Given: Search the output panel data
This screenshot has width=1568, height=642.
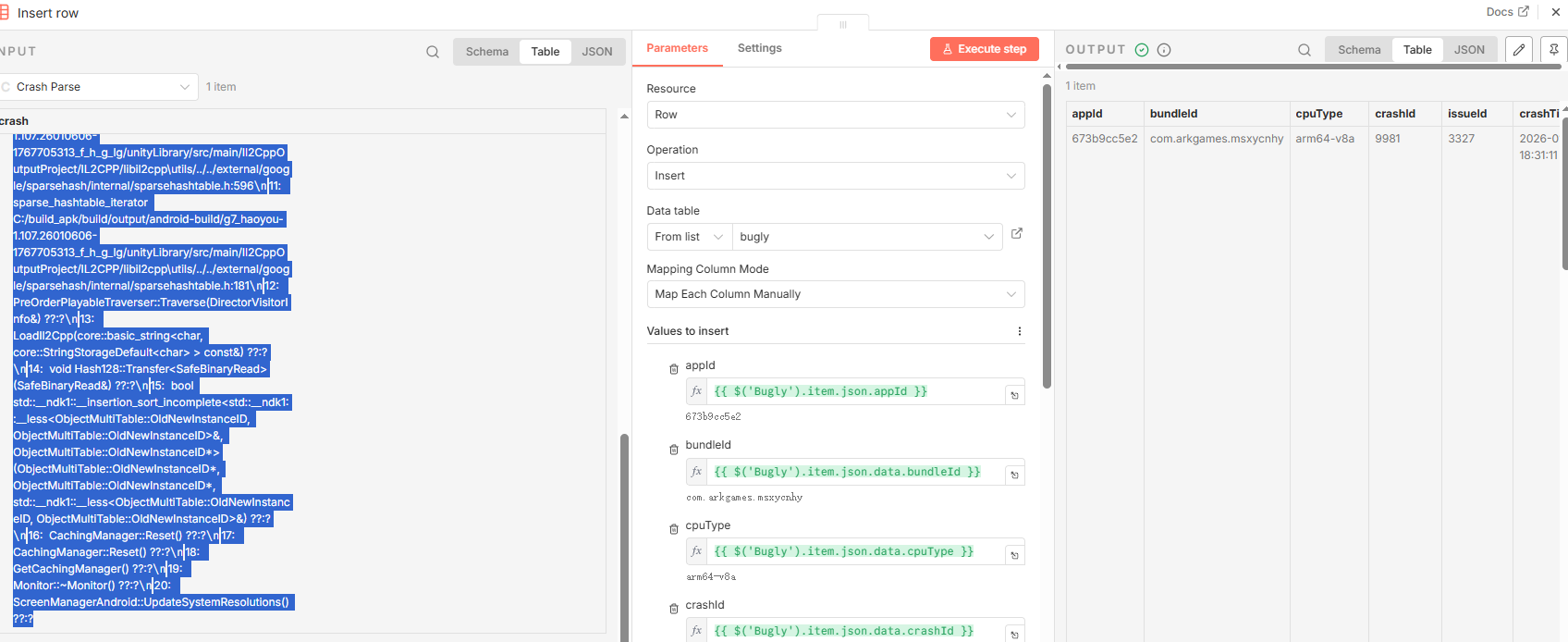Looking at the screenshot, I should 1304,50.
